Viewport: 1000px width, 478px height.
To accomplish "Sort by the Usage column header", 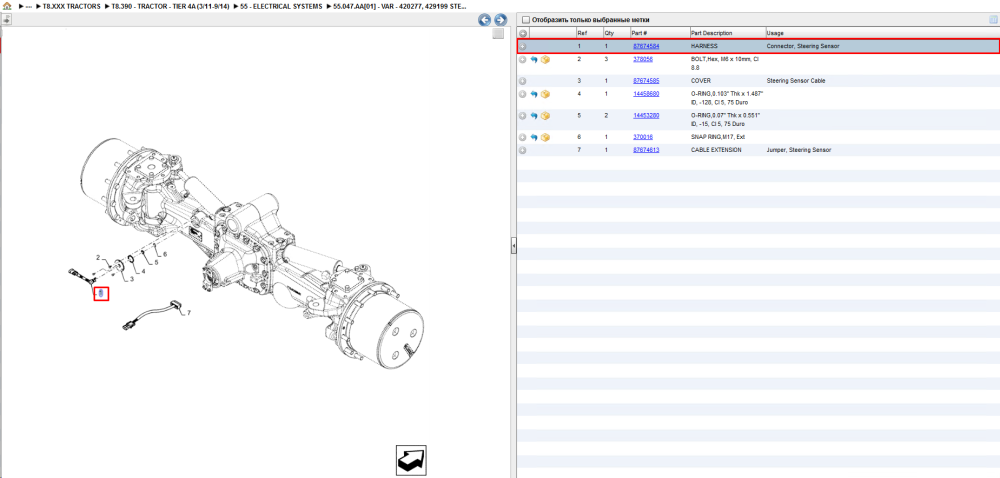I will point(775,33).
